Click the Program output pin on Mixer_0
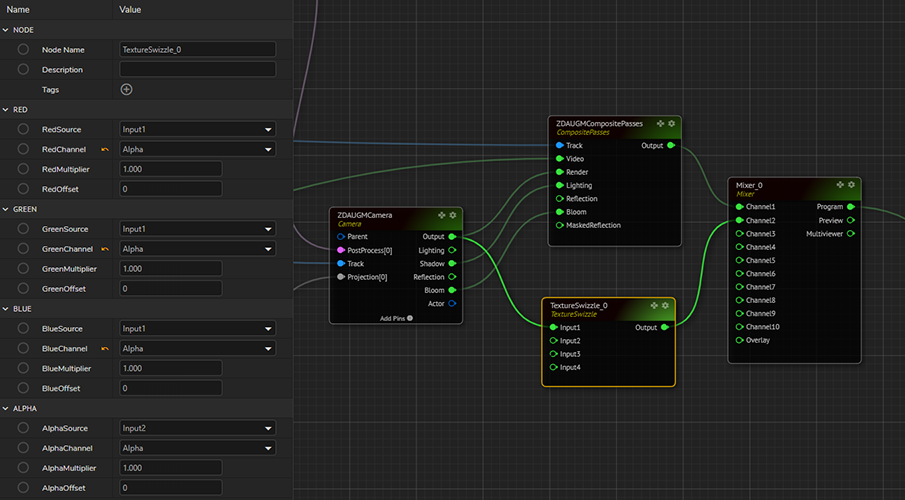 (850, 207)
